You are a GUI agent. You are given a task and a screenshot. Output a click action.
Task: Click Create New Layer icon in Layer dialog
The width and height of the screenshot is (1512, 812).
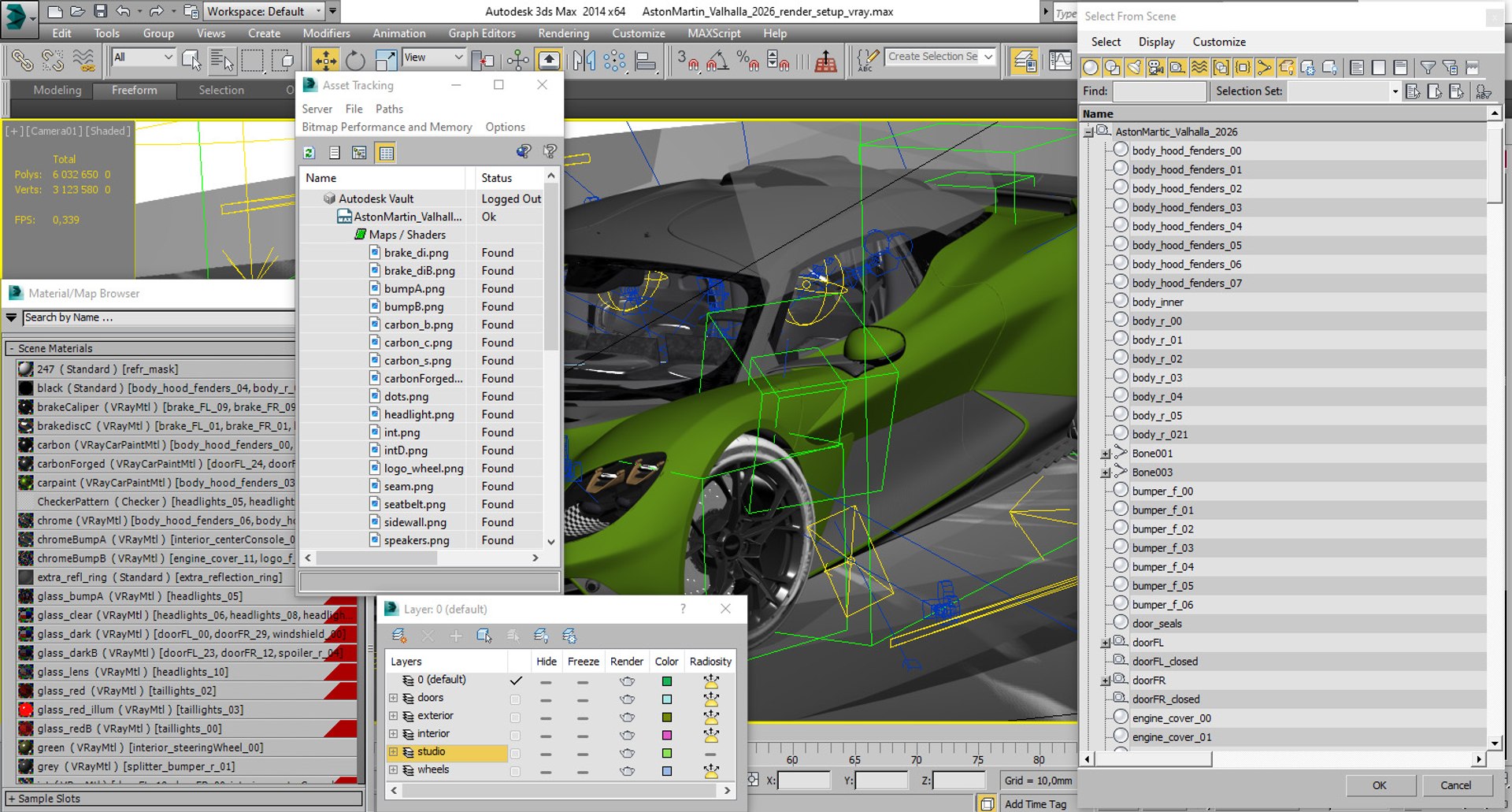click(x=399, y=636)
